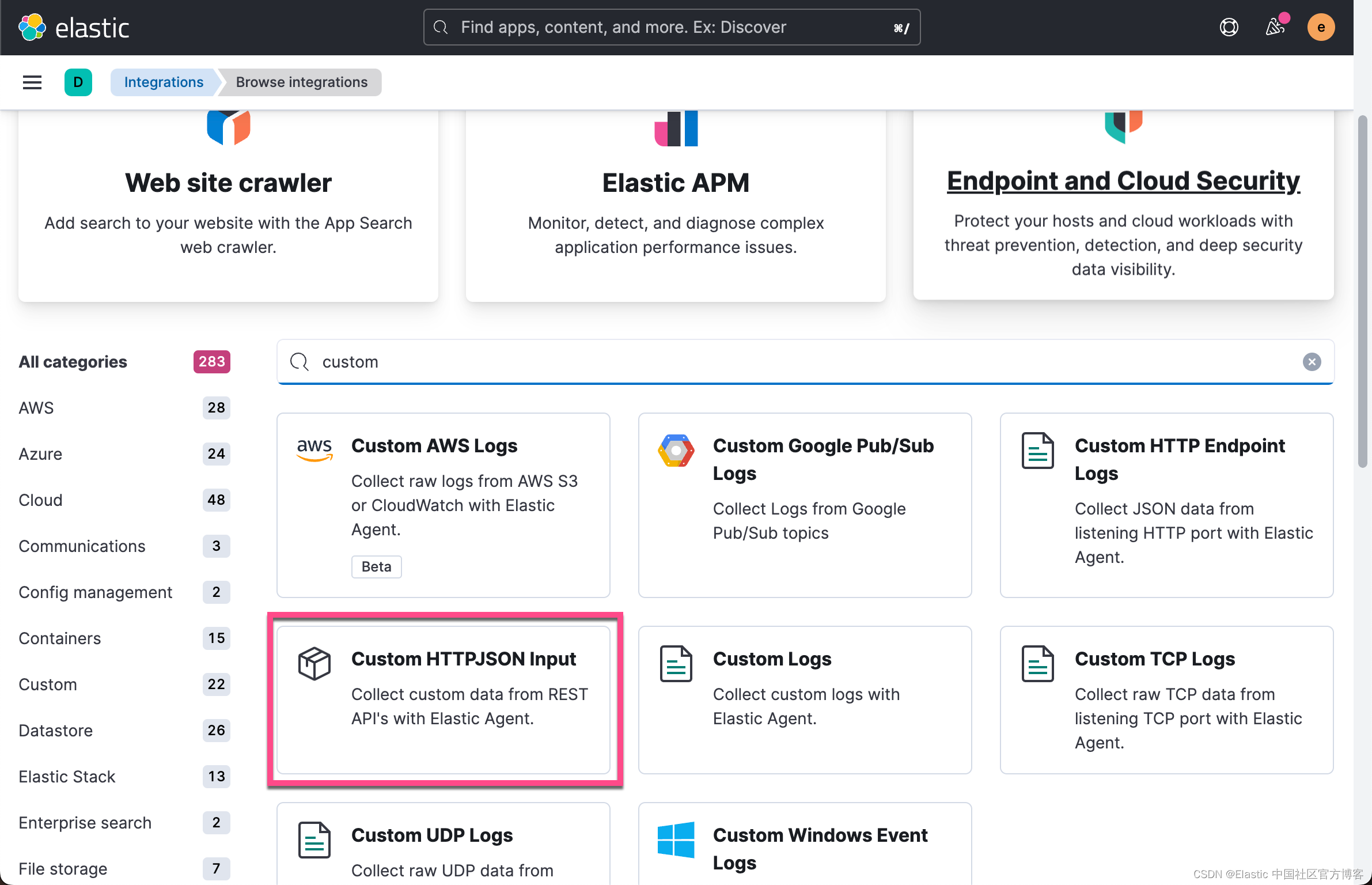Click the package icon on Custom HTTPJSON Input
This screenshot has height=885, width=1372.
click(314, 663)
